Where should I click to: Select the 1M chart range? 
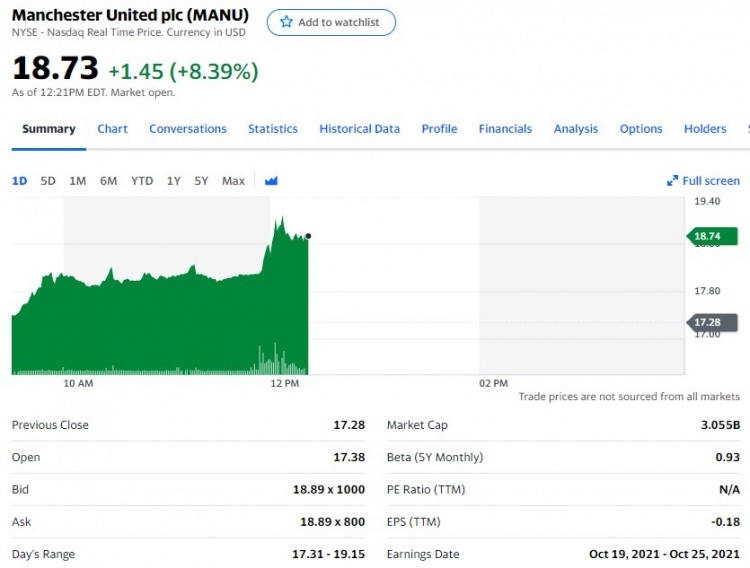[77, 181]
